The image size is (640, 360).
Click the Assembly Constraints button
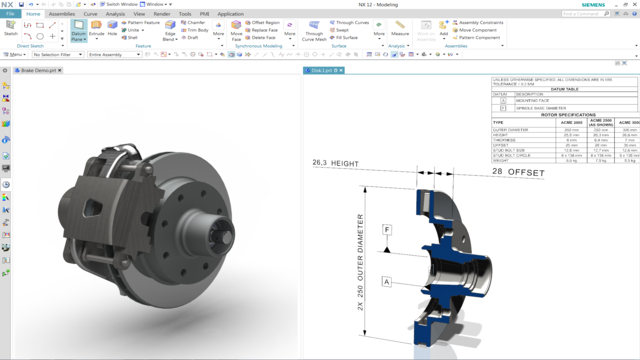tap(478, 22)
